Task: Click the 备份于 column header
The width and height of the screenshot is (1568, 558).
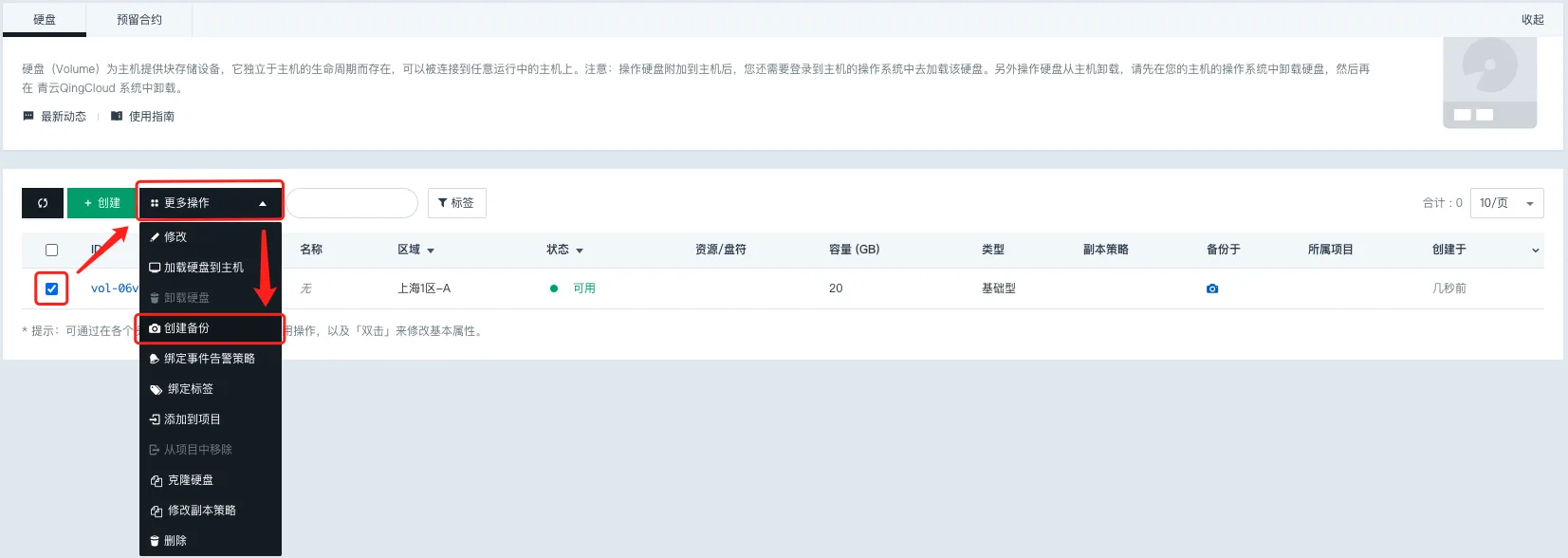Action: click(x=1224, y=250)
